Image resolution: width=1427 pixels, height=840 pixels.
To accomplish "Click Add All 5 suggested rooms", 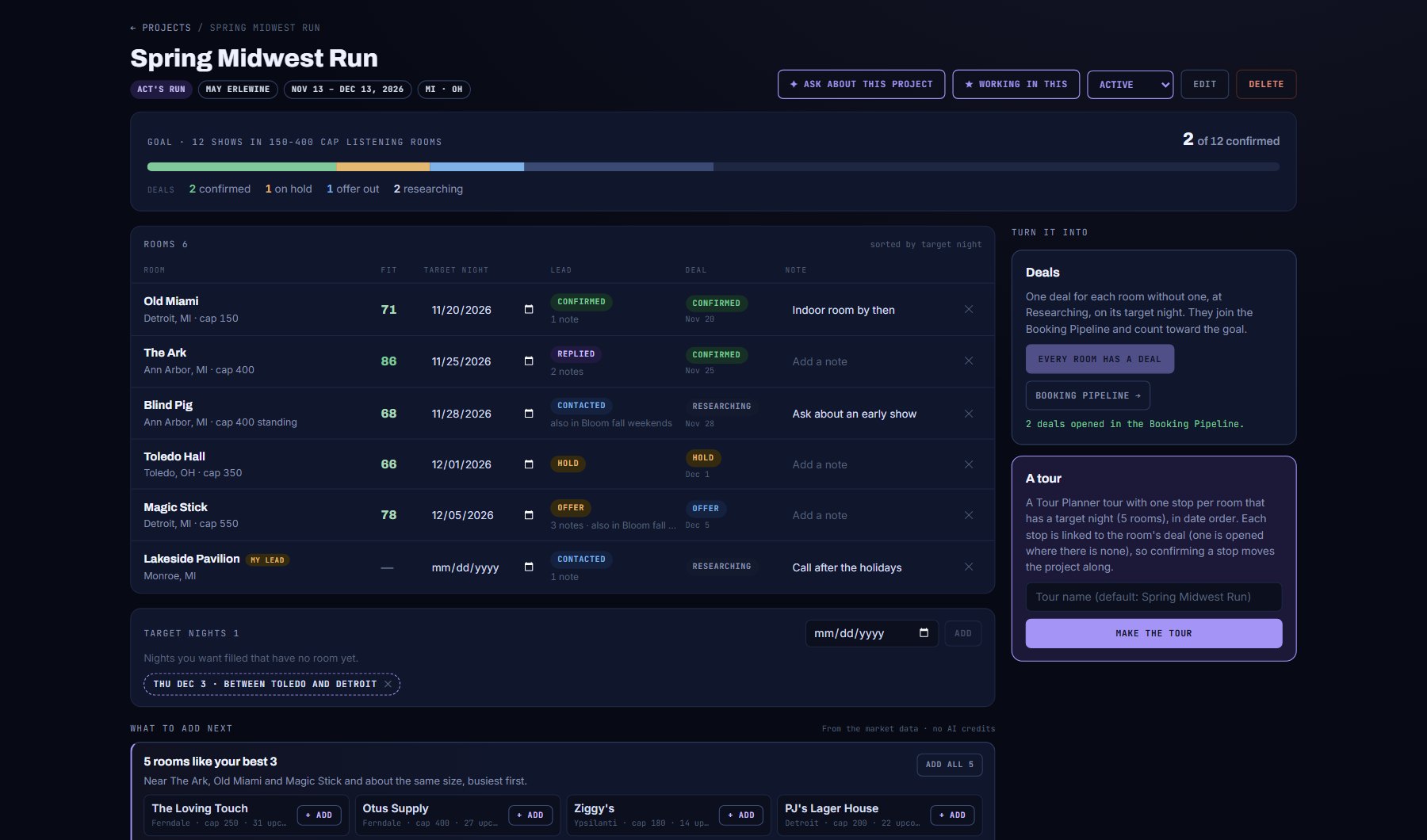I will point(950,765).
